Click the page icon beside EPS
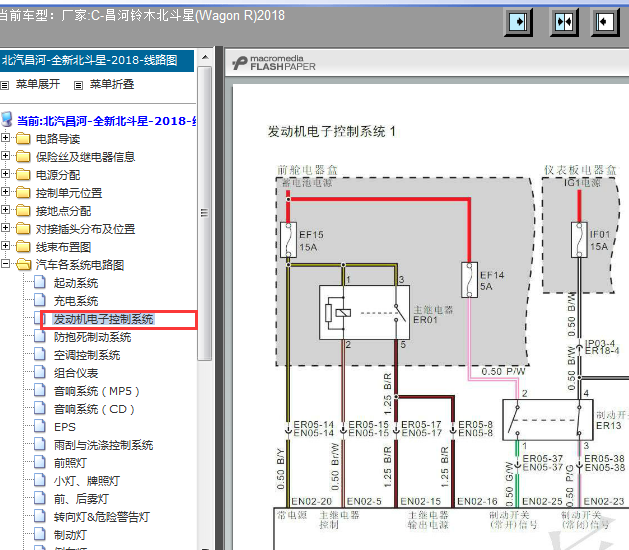Screen dimensions: 629x550 40,426
